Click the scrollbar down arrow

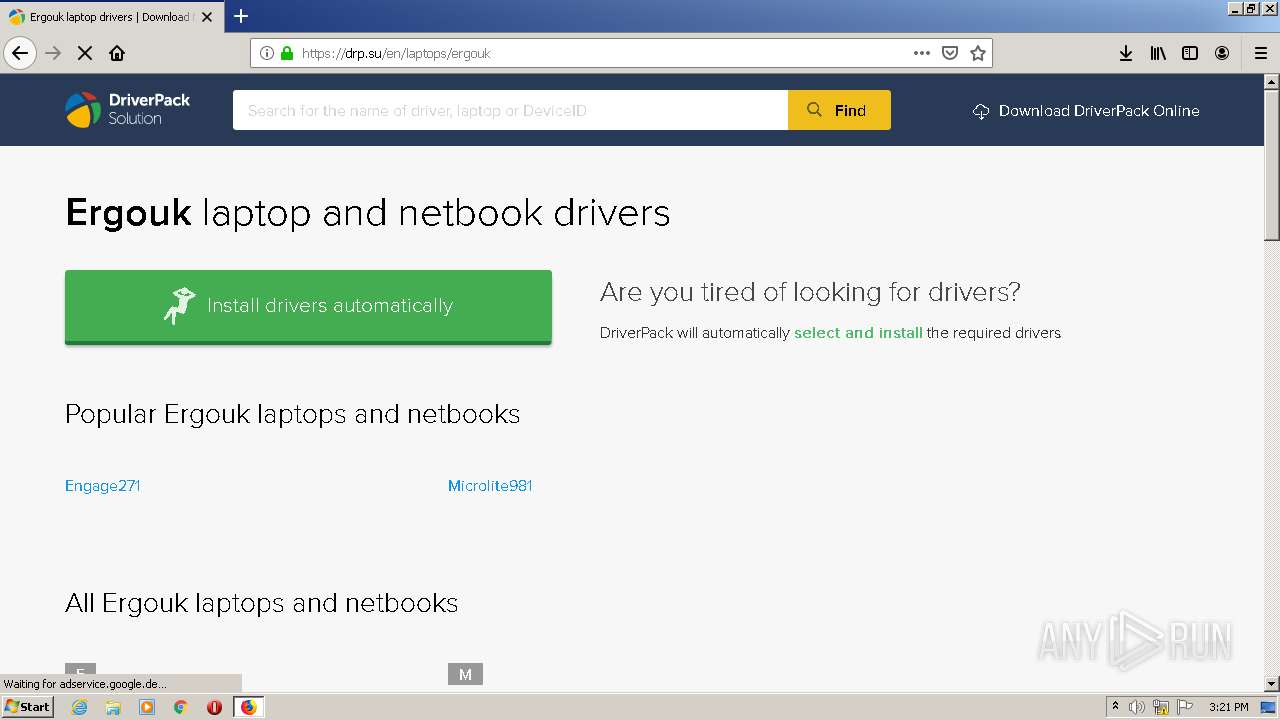[1272, 684]
